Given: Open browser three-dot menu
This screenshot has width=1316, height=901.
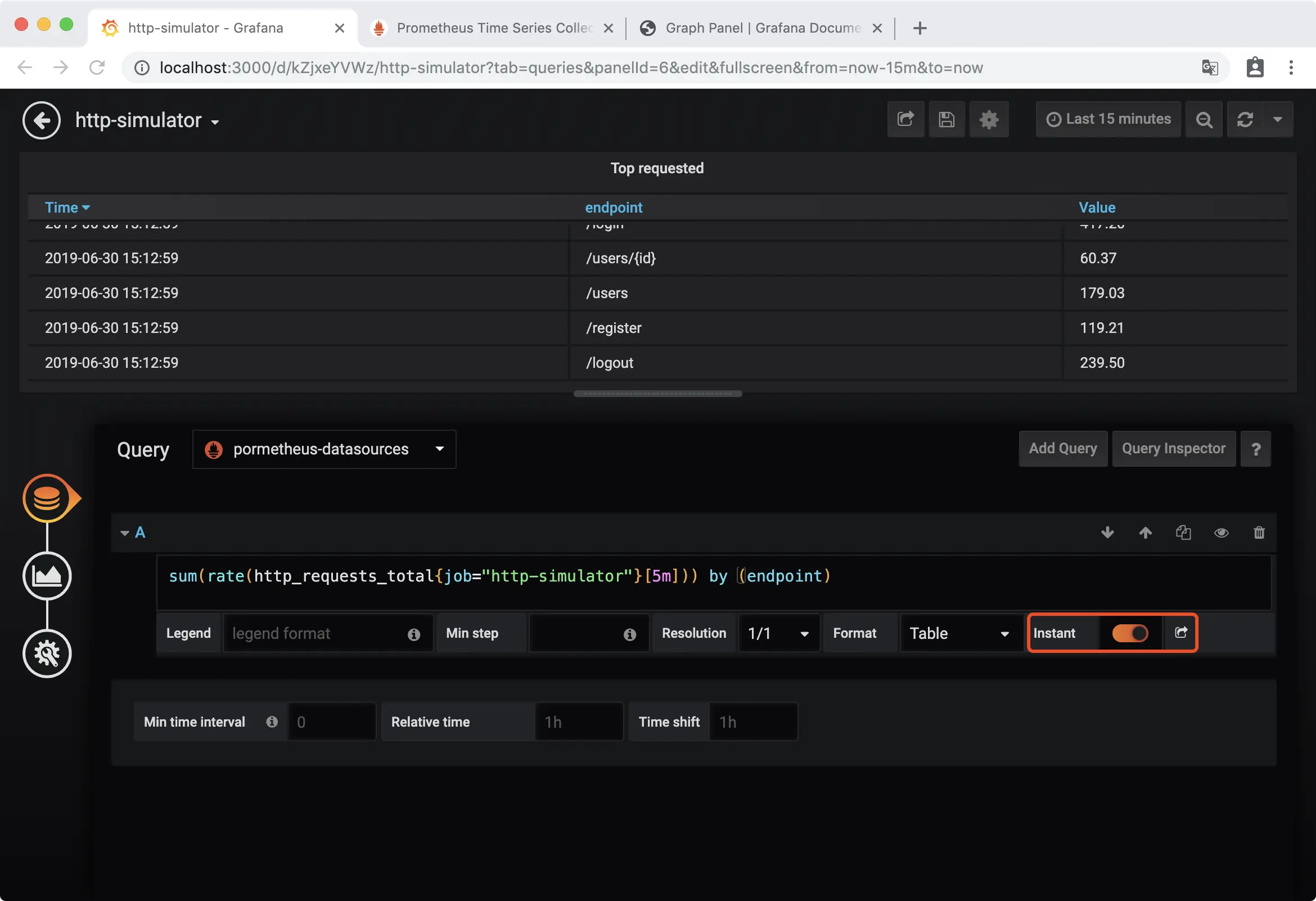Looking at the screenshot, I should [1291, 67].
